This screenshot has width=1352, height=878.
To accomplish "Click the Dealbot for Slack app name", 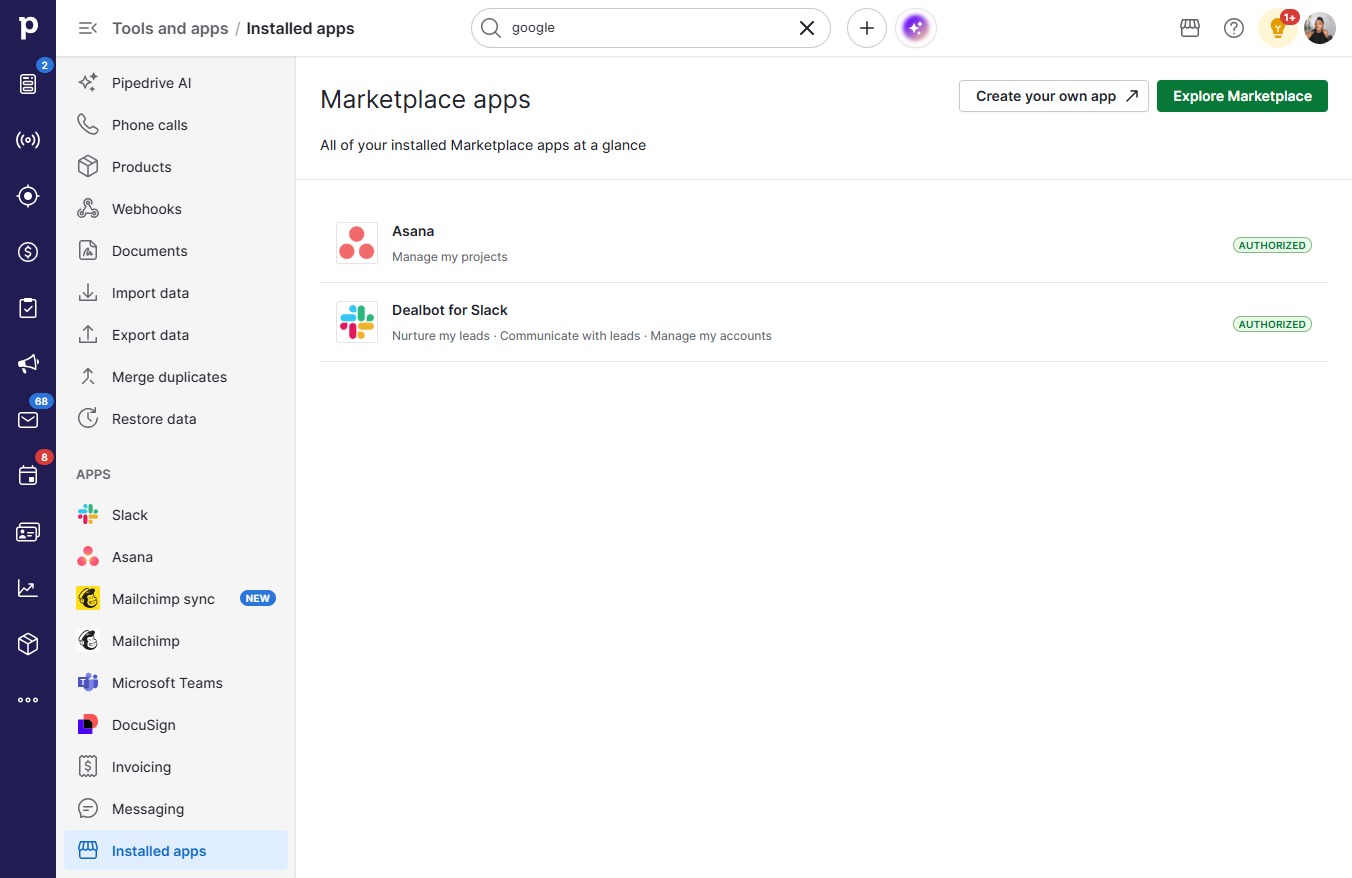I will [x=450, y=310].
